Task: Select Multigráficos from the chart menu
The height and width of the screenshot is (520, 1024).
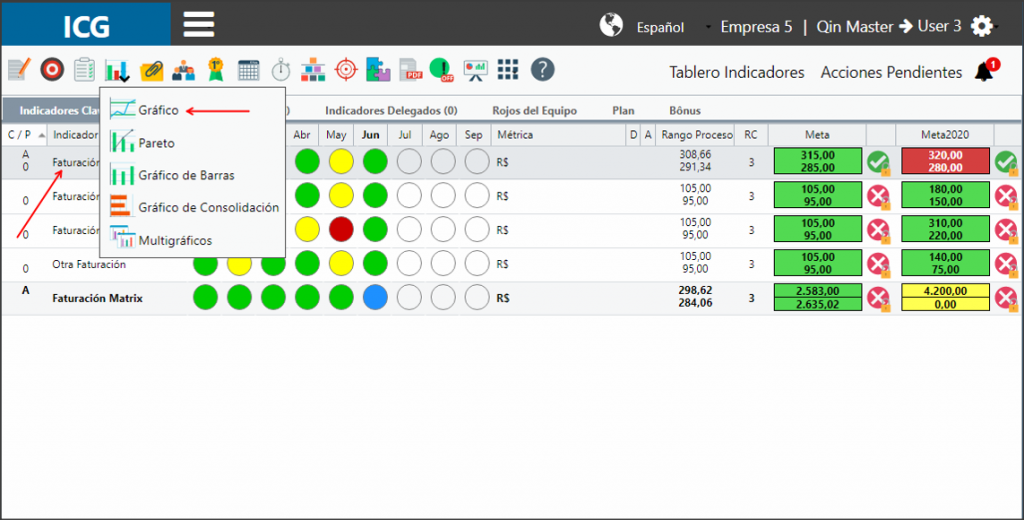Action: click(175, 240)
